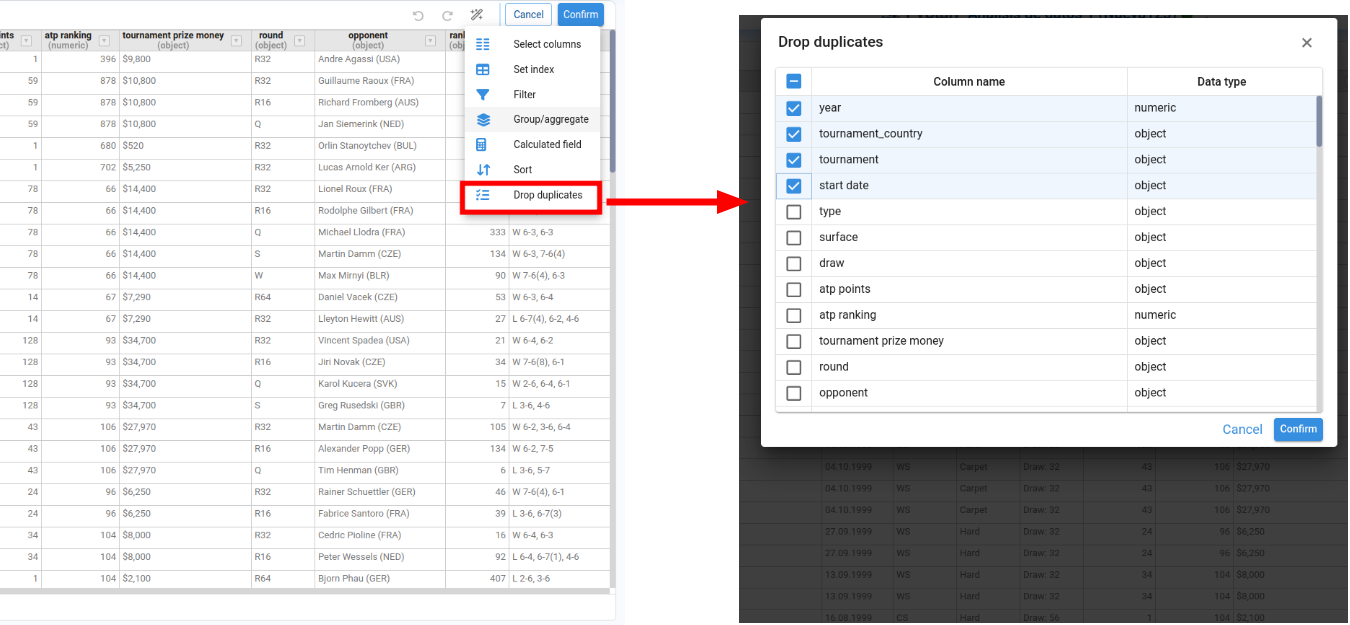This screenshot has width=1350, height=625.
Task: Select Group/aggregate from the menu
Action: tap(550, 120)
